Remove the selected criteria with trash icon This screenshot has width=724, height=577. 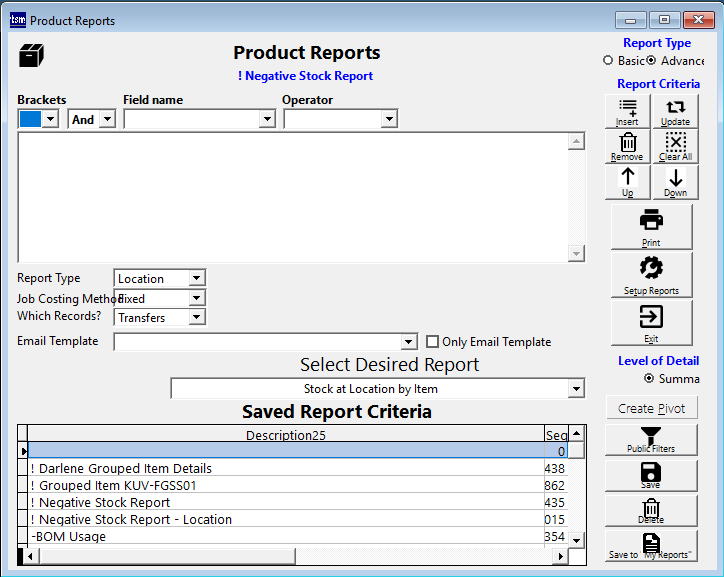click(x=627, y=146)
